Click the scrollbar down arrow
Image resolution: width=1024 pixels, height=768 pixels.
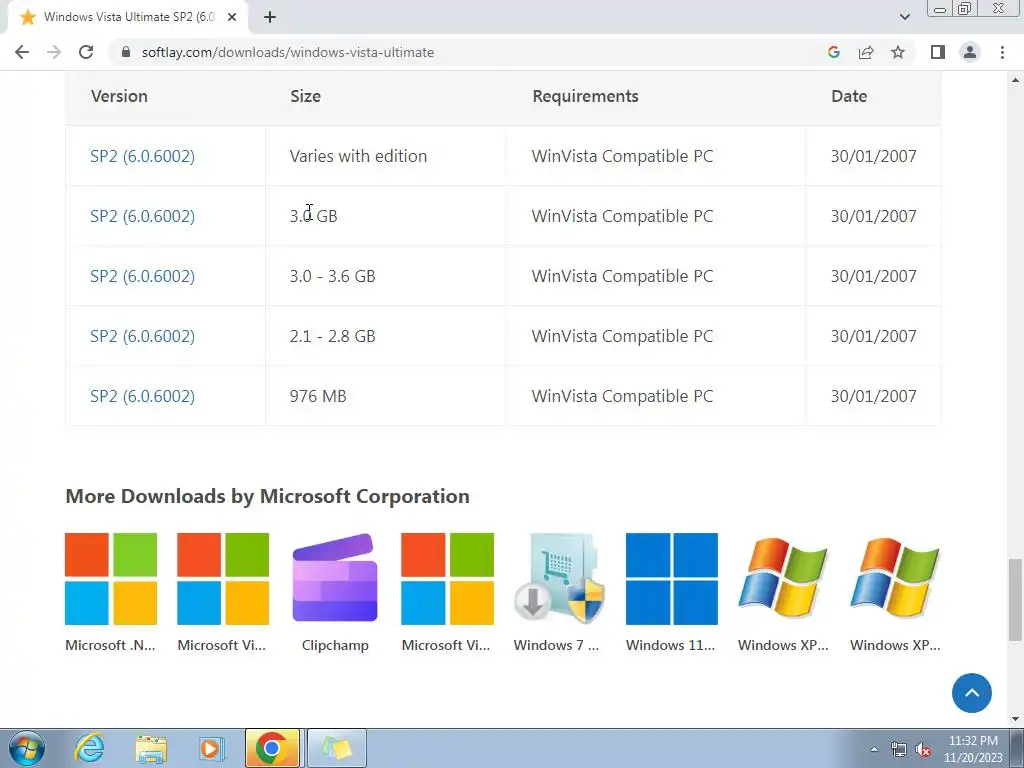coord(1015,719)
